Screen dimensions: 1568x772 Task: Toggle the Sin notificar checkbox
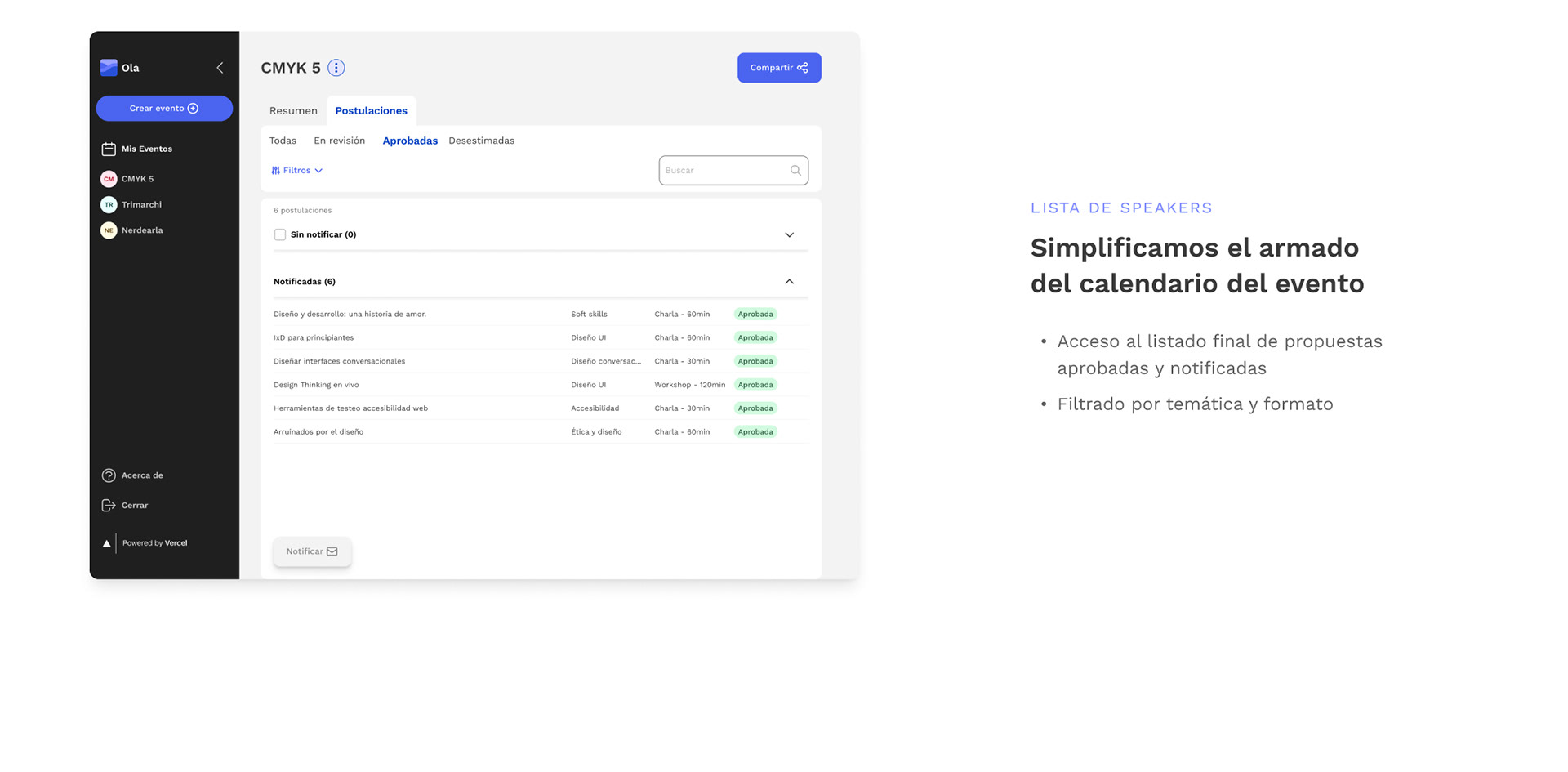[x=280, y=235]
